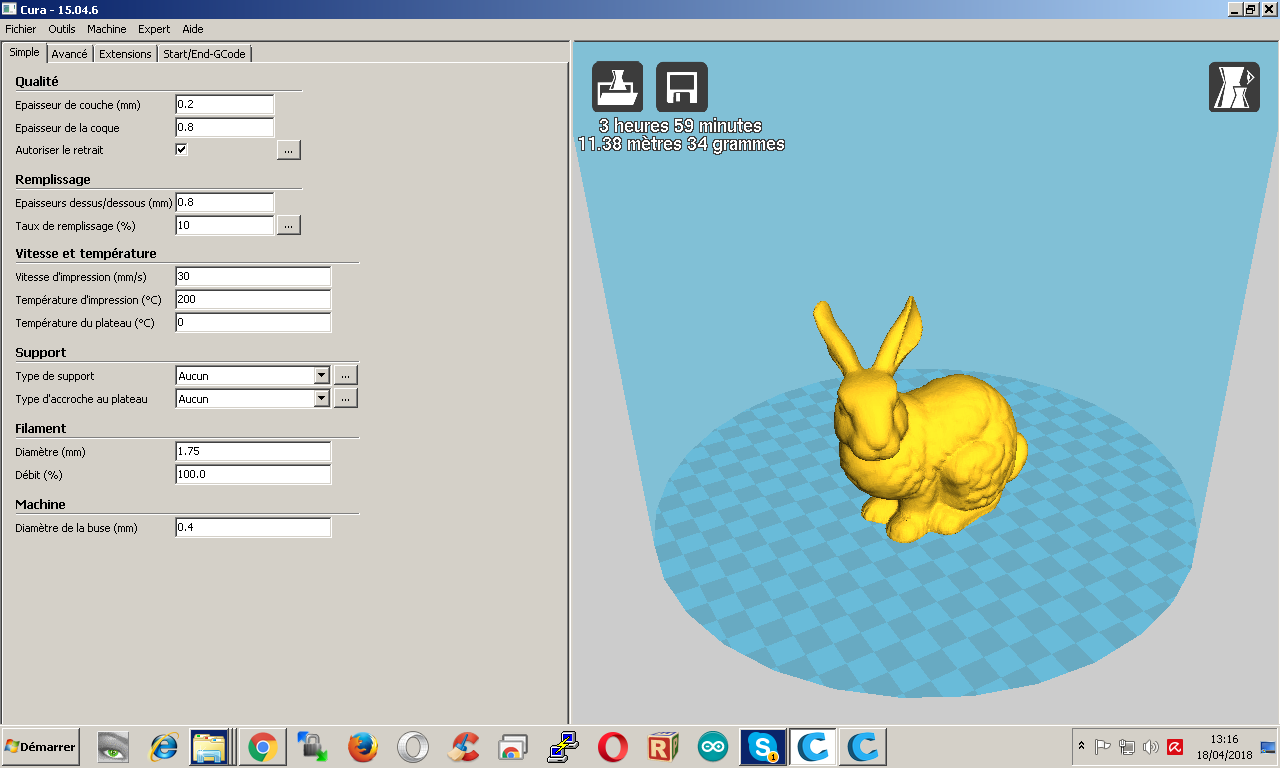Click the filament Diamètre field
This screenshot has height=768, width=1280.
[253, 452]
